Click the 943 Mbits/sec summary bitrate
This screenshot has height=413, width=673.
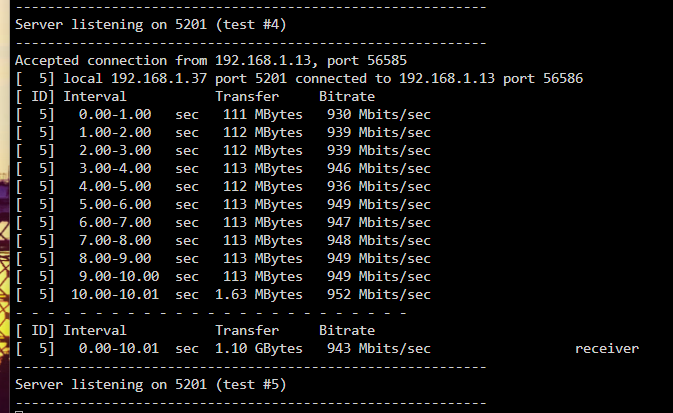click(x=379, y=348)
